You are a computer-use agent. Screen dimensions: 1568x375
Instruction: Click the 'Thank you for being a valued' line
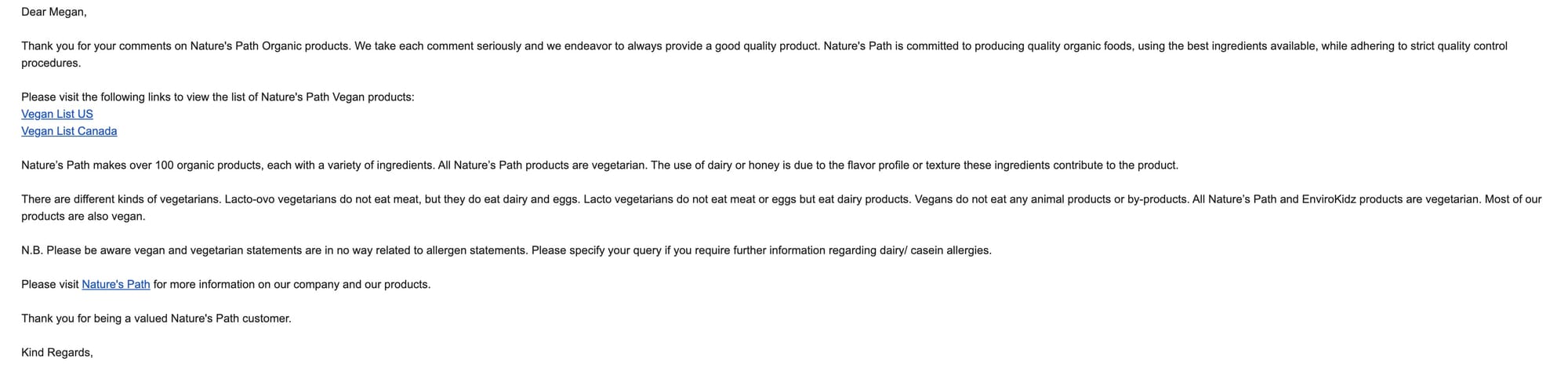click(156, 319)
